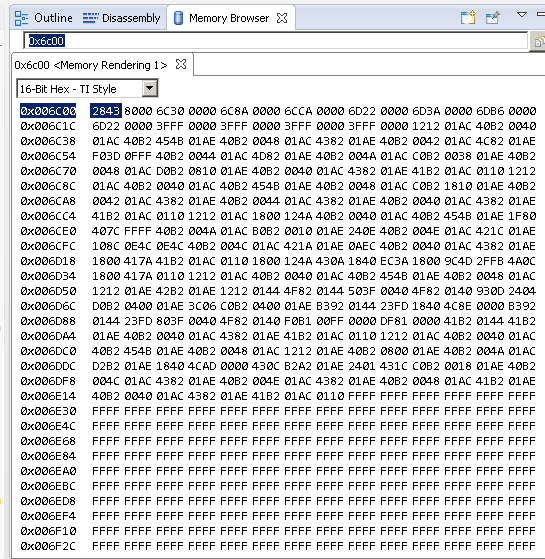545x559 pixels.
Task: Select address row 0x006CC4
Action: pos(48,216)
